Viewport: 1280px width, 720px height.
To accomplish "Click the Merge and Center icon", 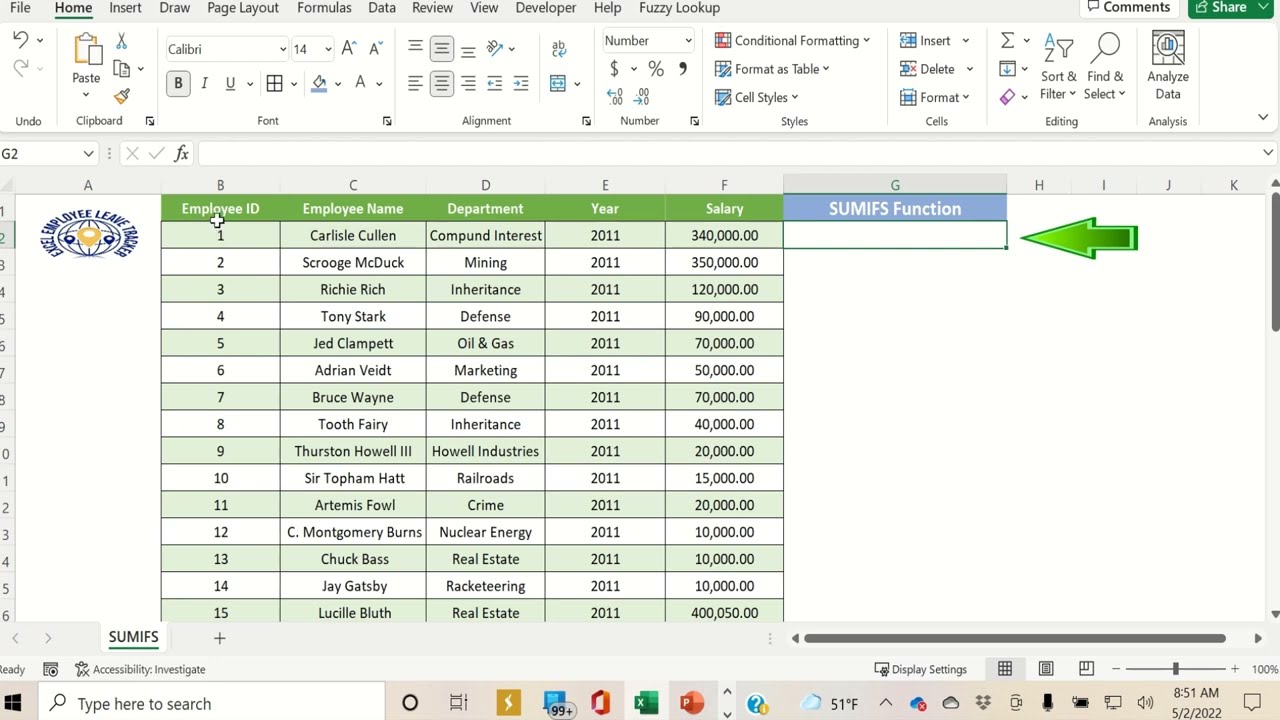I will tap(558, 84).
